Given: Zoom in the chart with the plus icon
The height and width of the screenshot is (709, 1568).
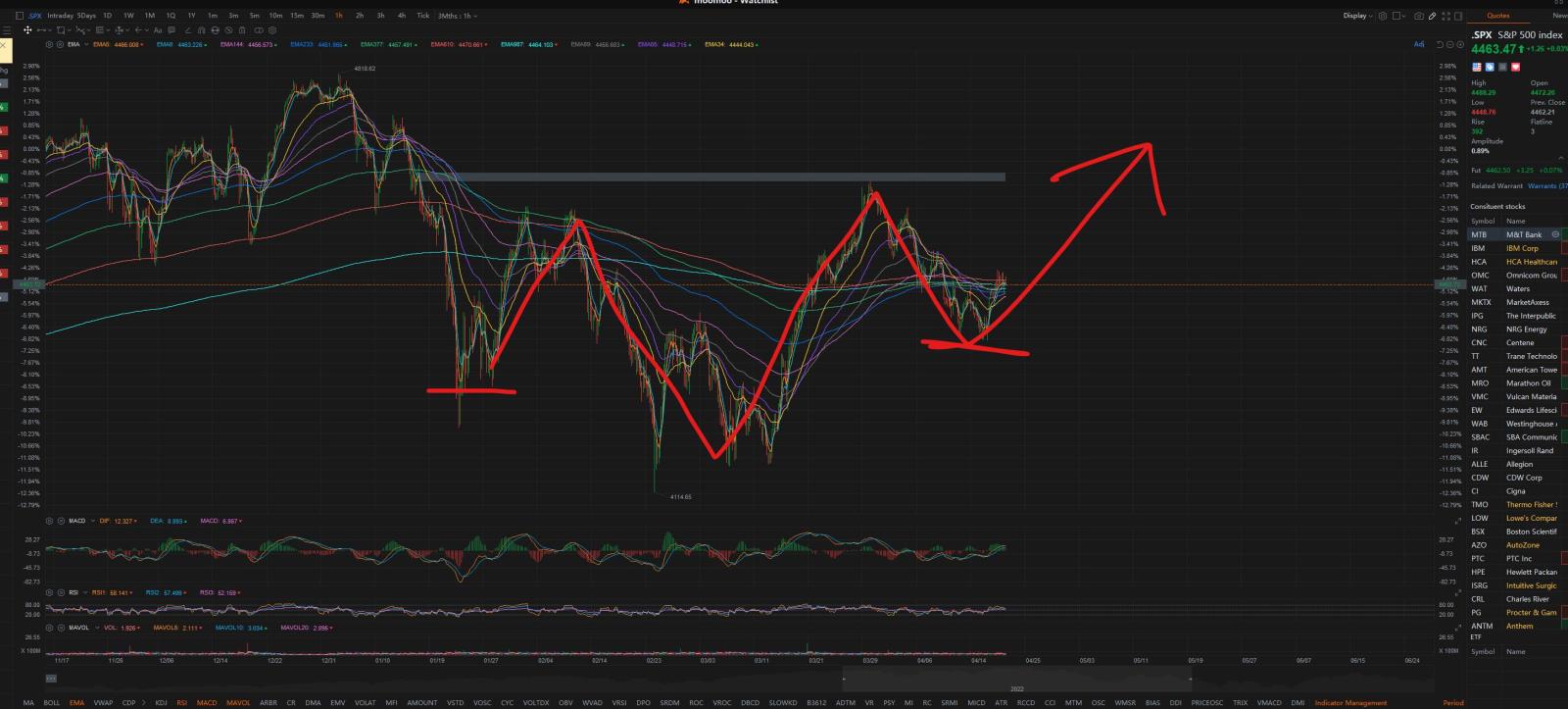Looking at the screenshot, I should (x=1460, y=44).
